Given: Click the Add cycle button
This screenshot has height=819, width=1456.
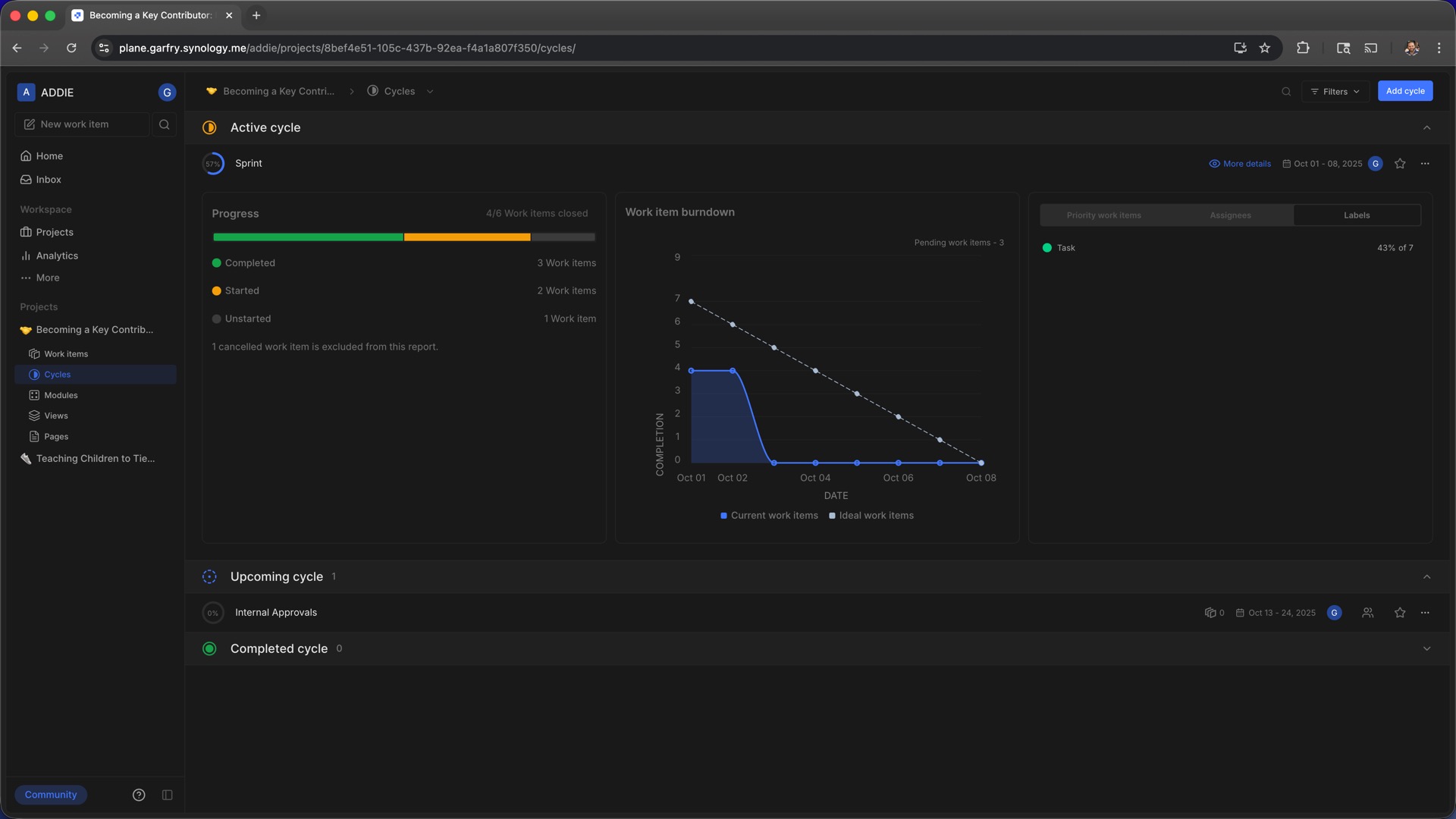Looking at the screenshot, I should tap(1404, 91).
